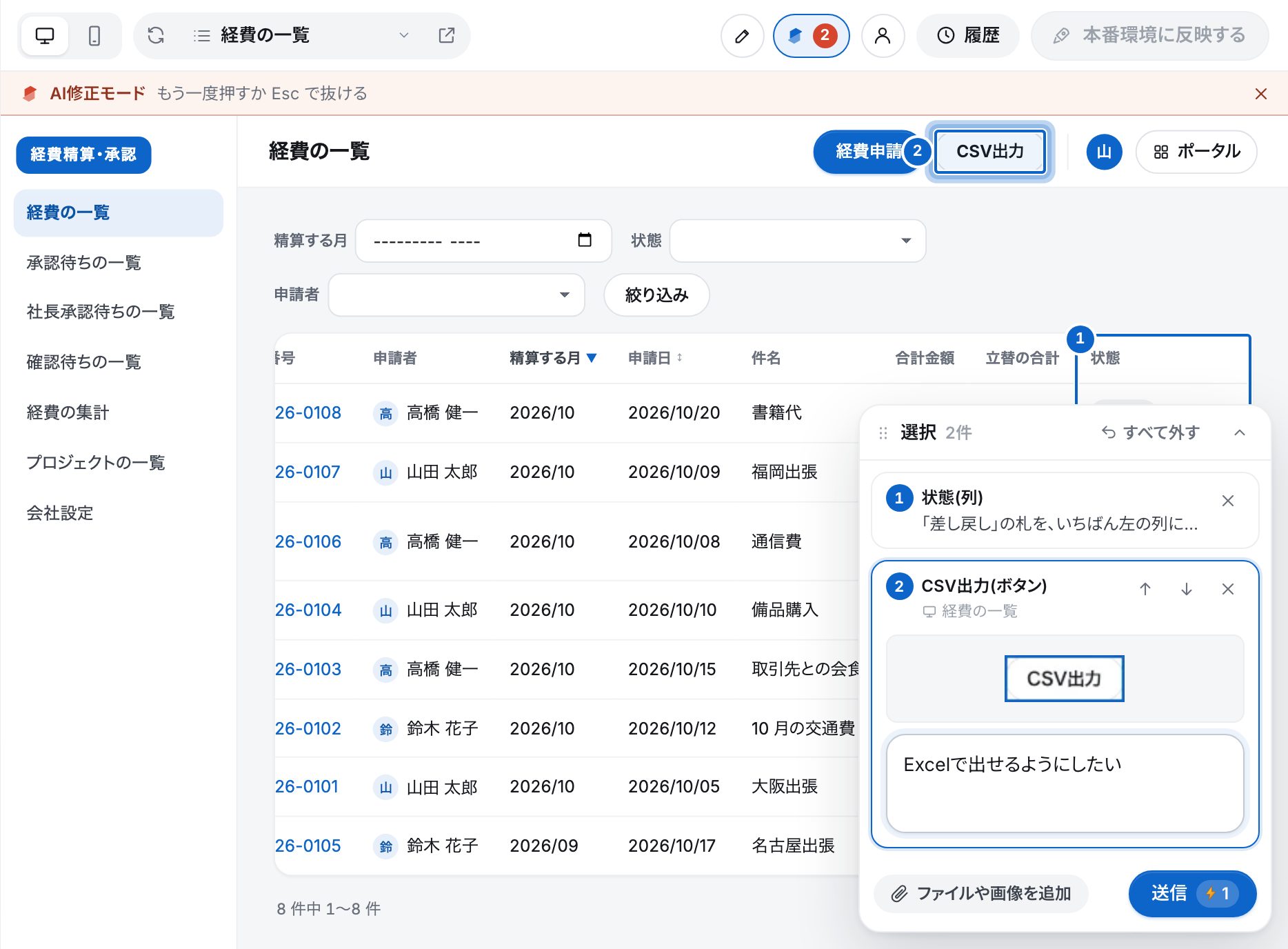Open calendar picker for 精算する月
The height and width of the screenshot is (949, 1288).
tap(584, 240)
